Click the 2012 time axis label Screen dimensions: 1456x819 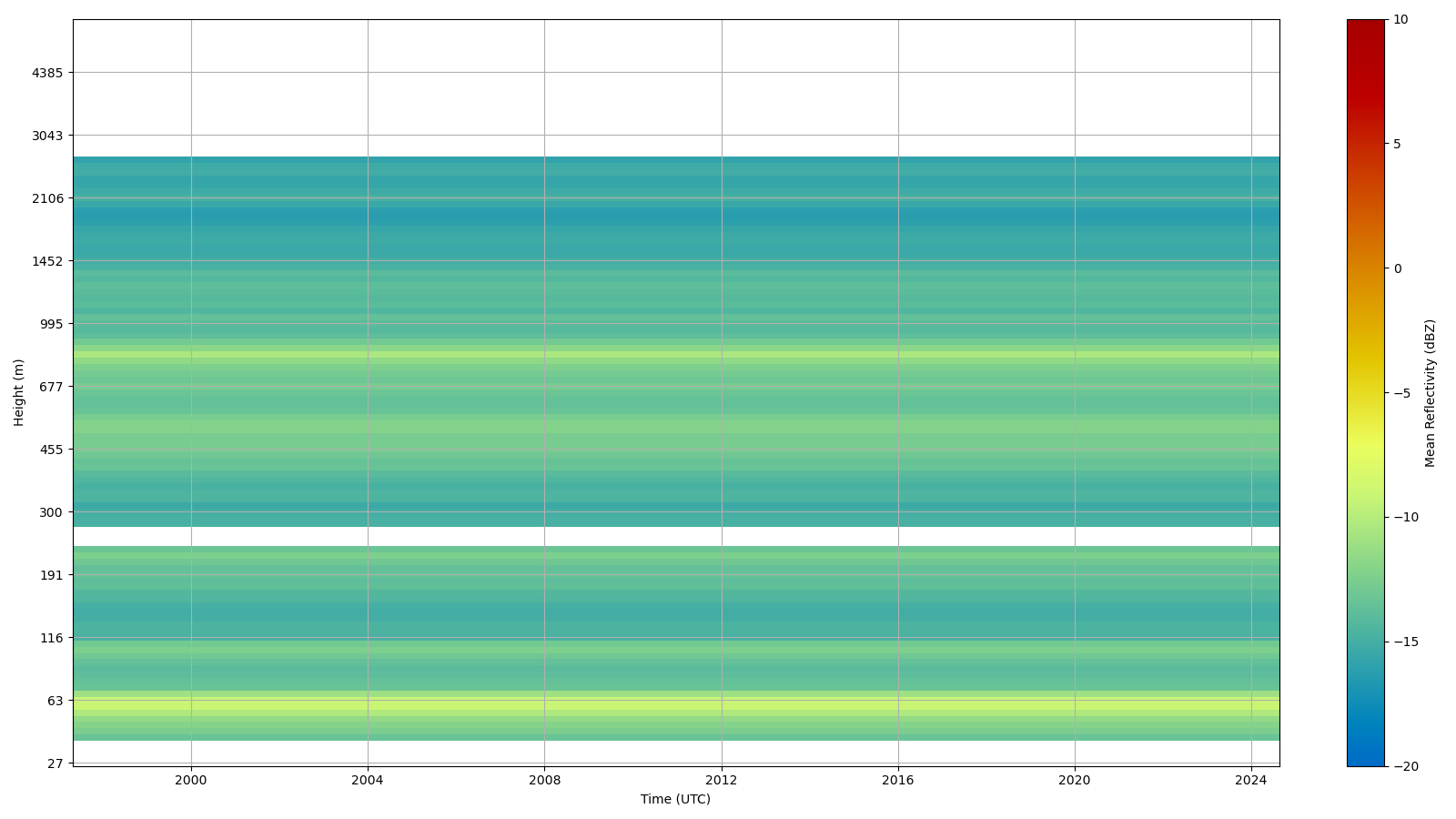[x=722, y=780]
